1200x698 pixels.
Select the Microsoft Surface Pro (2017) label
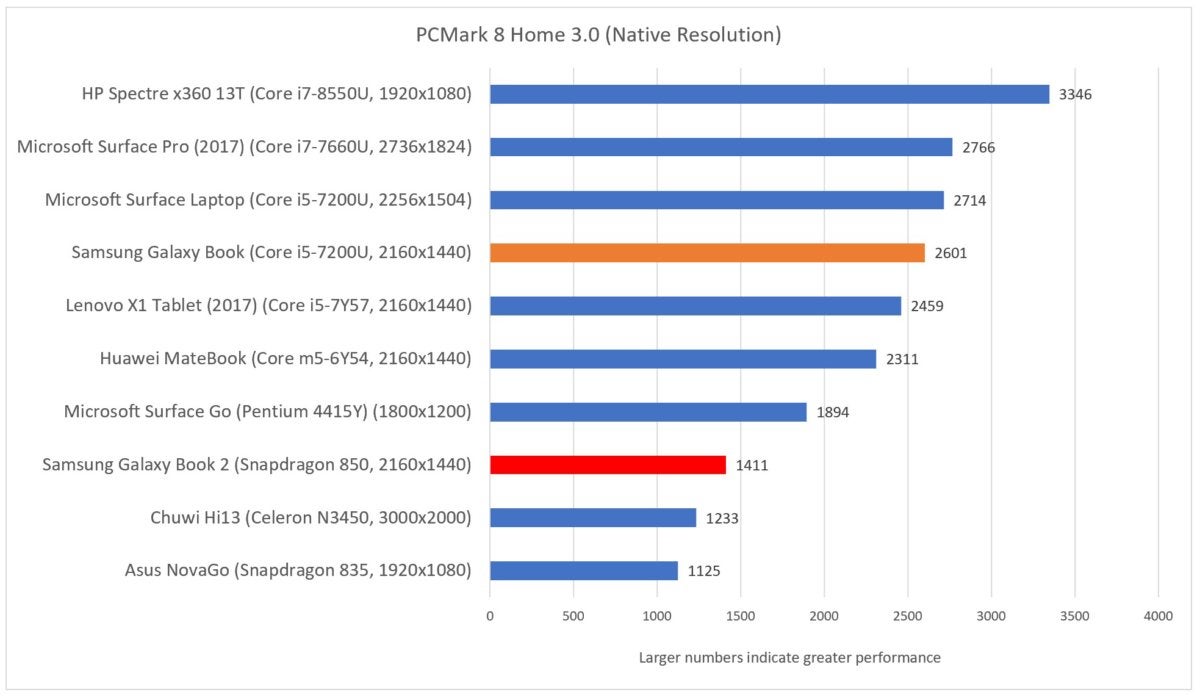[x=245, y=147]
